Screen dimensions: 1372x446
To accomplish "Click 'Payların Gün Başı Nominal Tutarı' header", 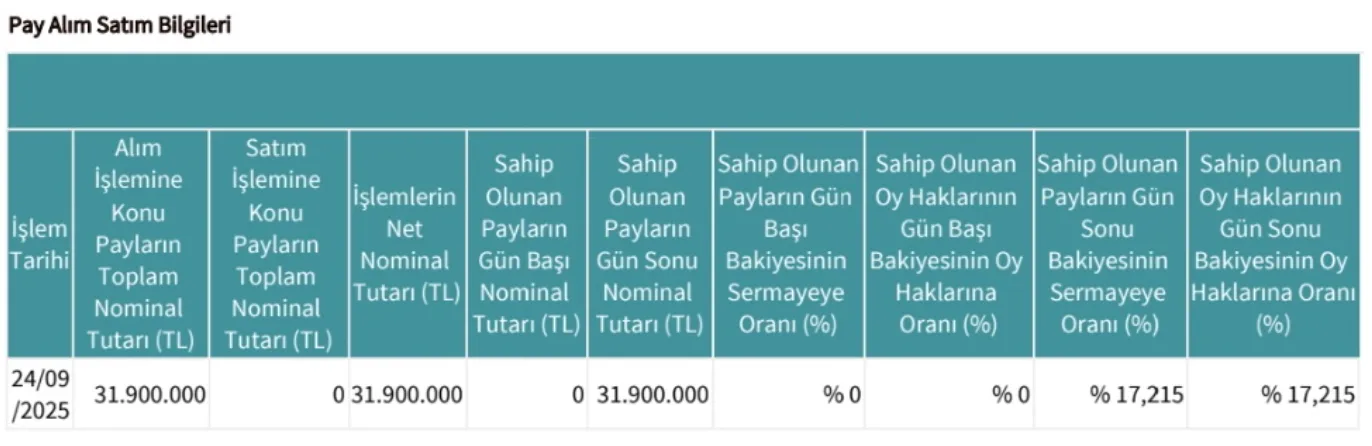I will pyautogui.click(x=525, y=244).
